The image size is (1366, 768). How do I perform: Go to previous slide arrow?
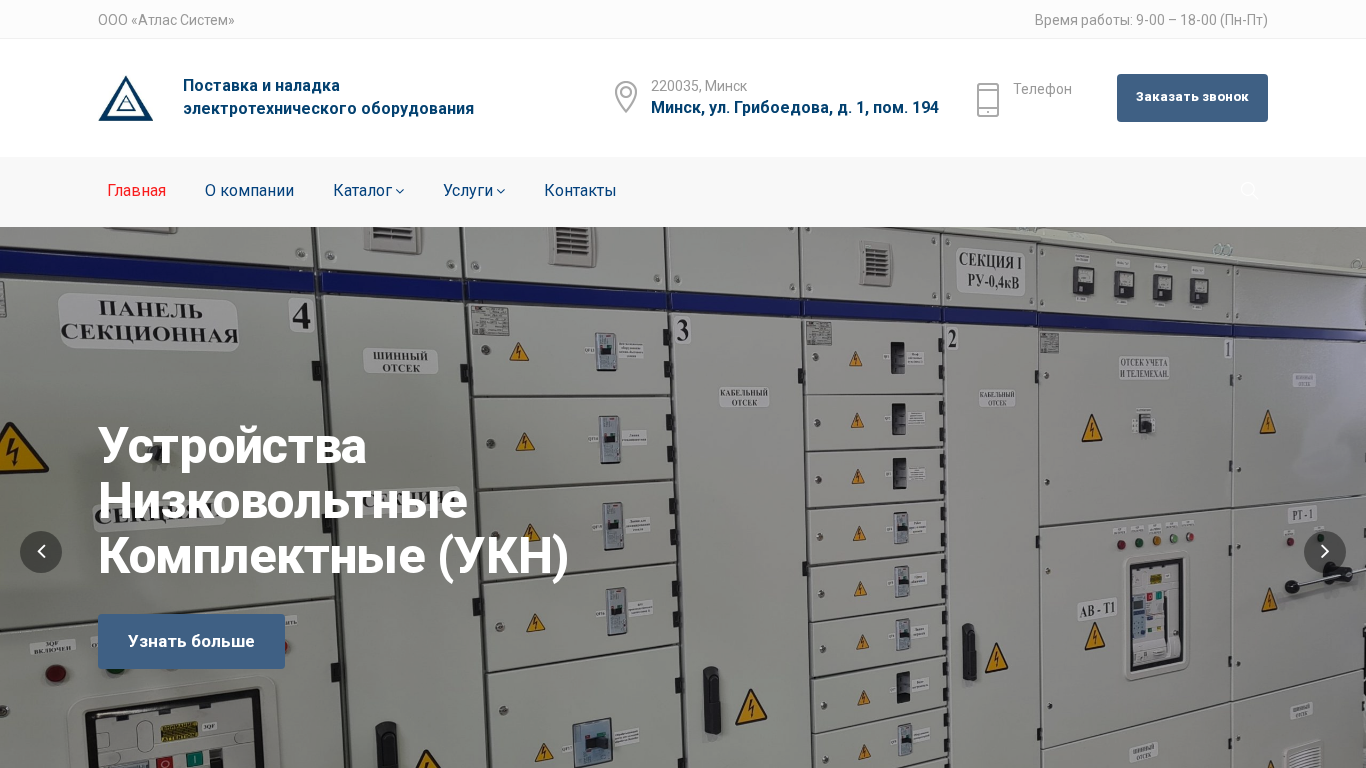pyautogui.click(x=41, y=552)
